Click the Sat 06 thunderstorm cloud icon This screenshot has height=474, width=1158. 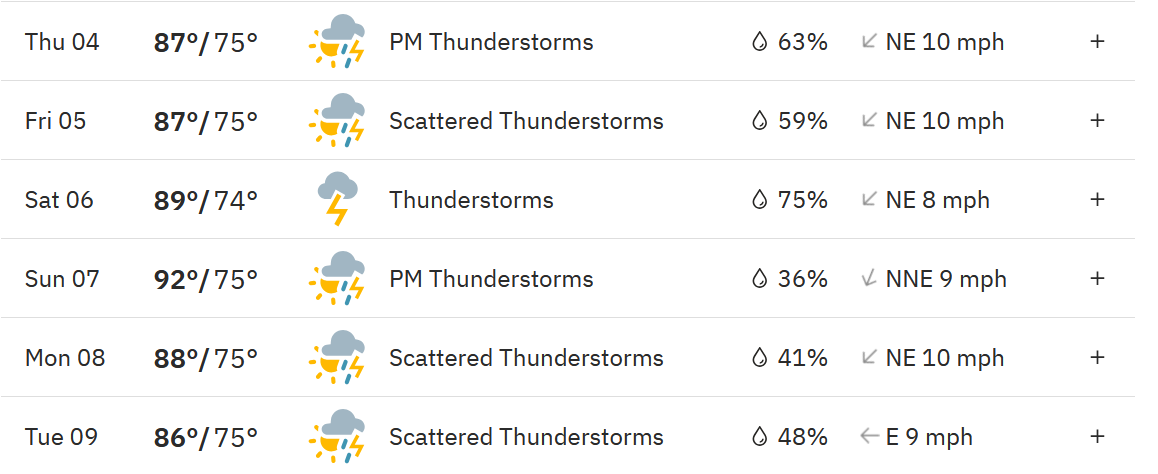pos(338,200)
